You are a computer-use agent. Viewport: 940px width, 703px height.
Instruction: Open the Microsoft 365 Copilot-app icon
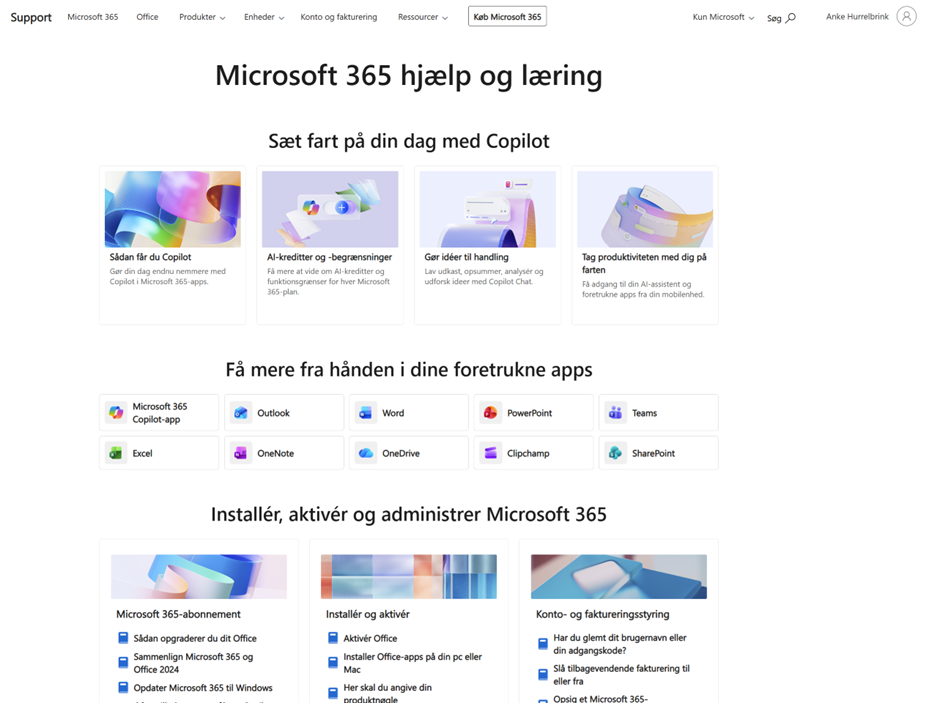coord(116,412)
